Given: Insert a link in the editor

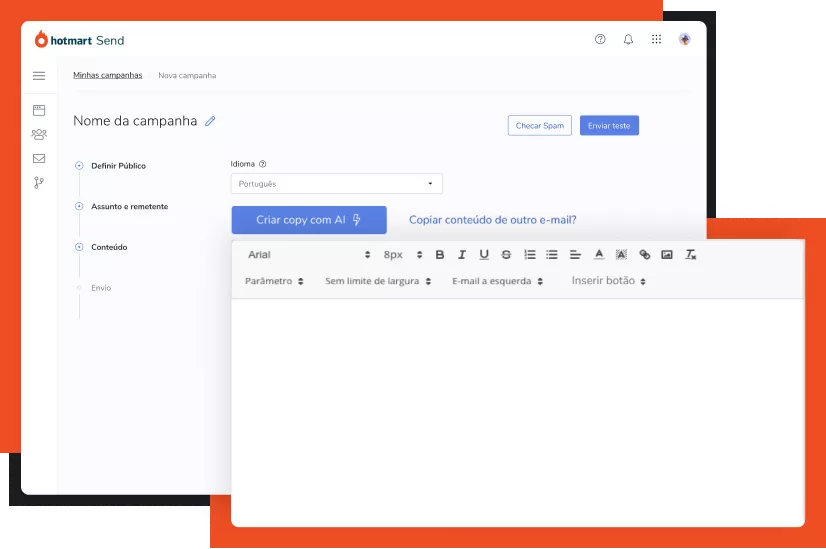Looking at the screenshot, I should click(x=644, y=255).
